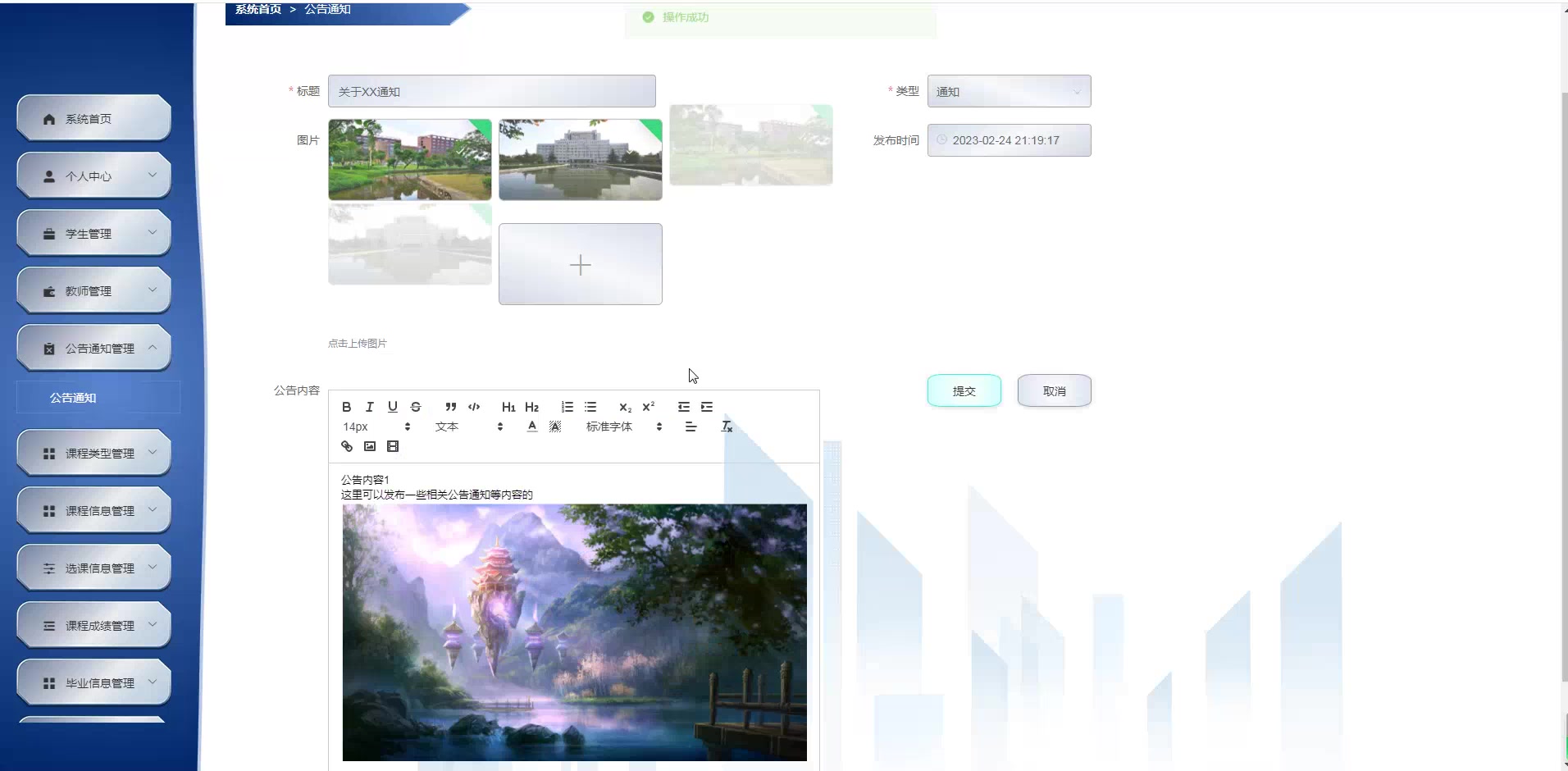Open the 发布时间 date-time picker field
1568x771 pixels.
(x=1009, y=140)
